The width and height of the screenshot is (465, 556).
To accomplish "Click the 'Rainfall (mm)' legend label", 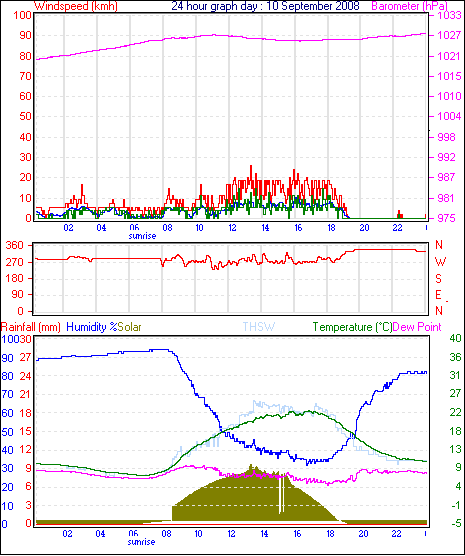I will click(31, 327).
